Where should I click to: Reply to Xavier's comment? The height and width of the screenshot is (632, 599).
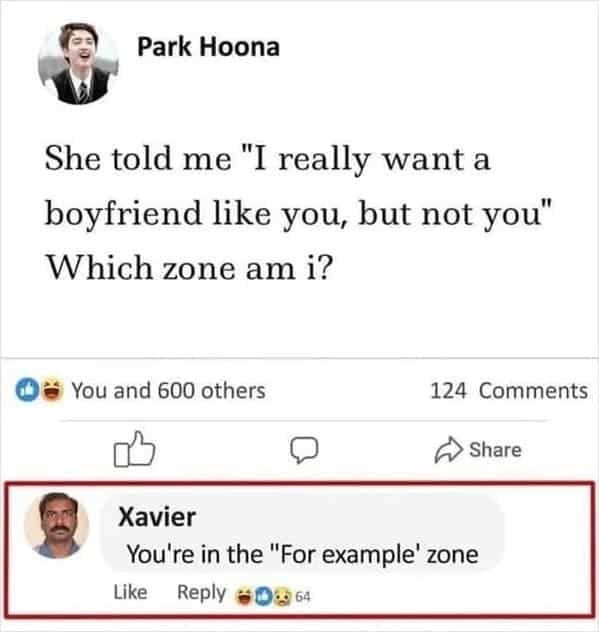201,593
